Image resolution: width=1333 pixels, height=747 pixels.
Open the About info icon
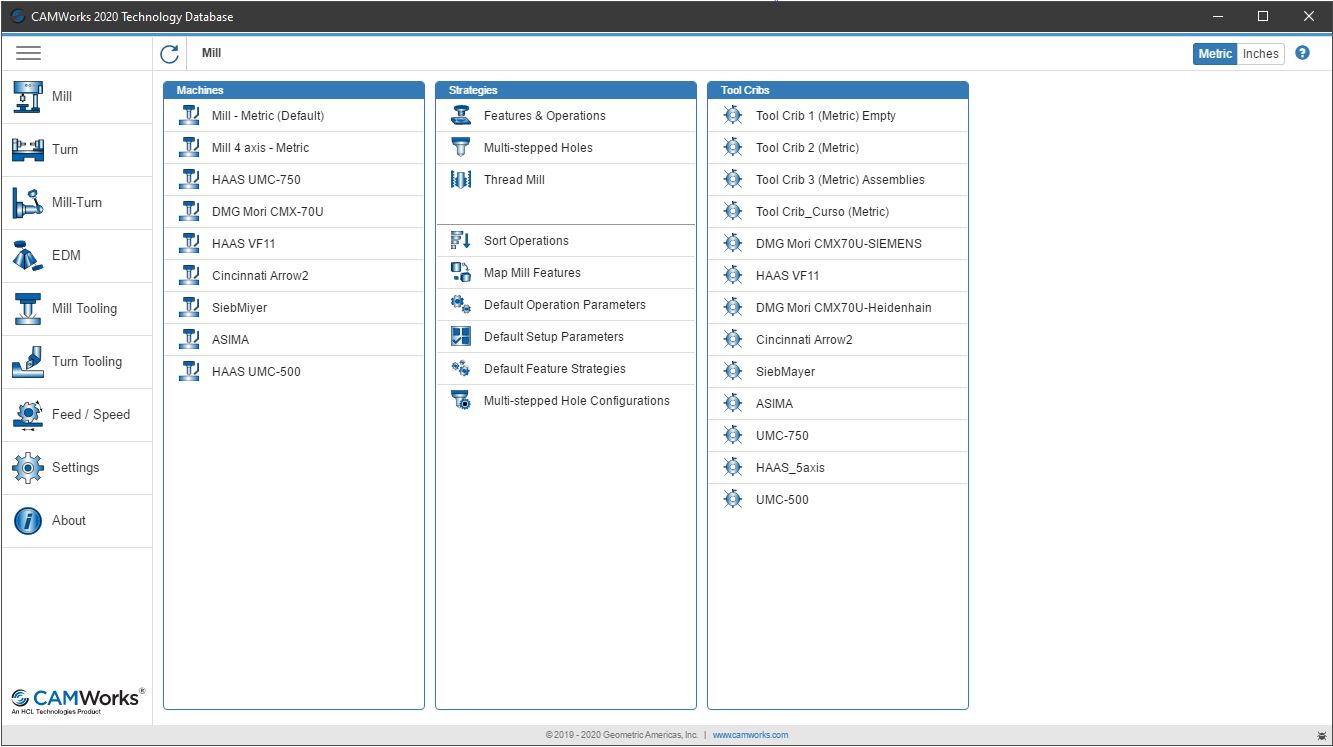click(x=28, y=521)
